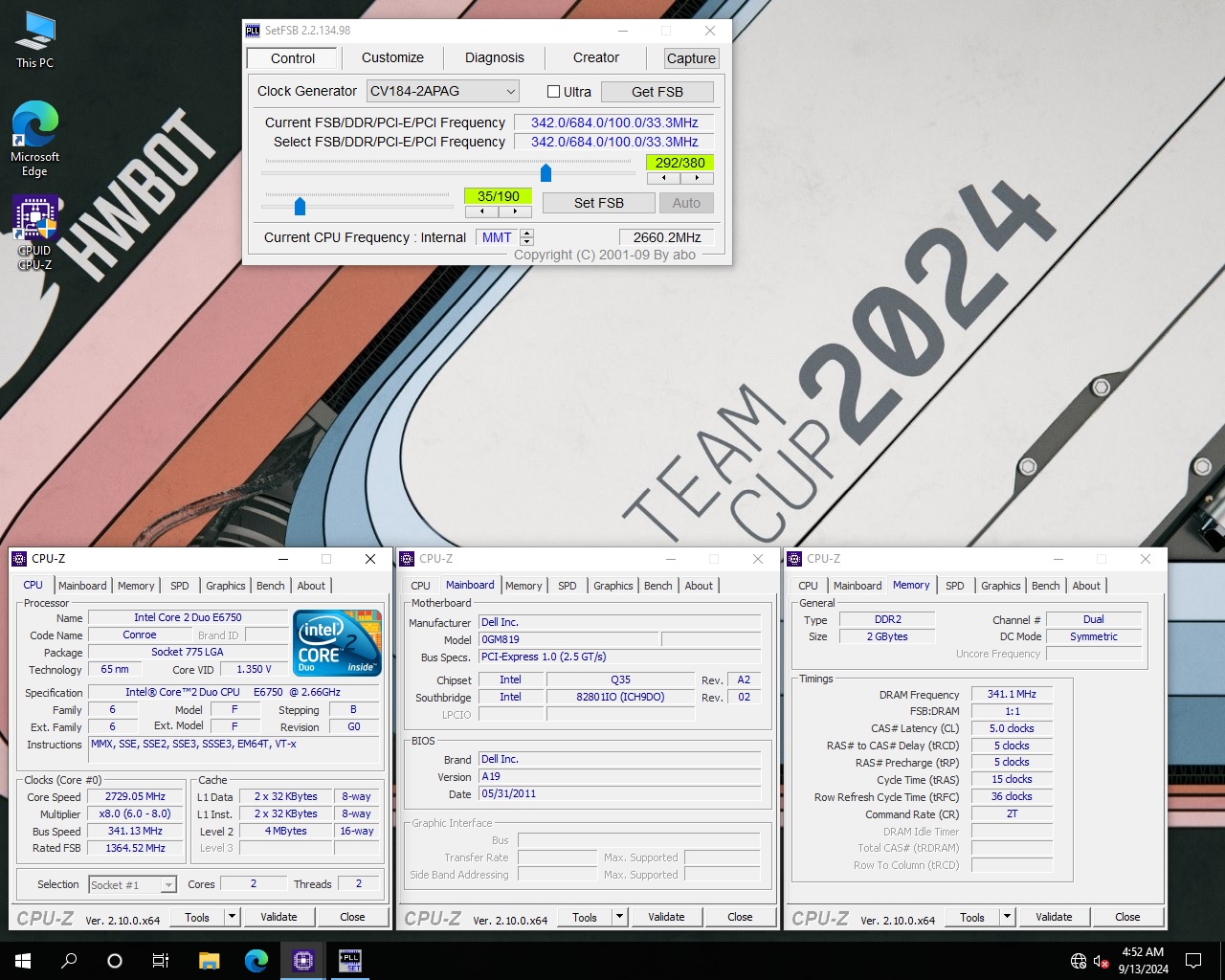Decrease the 35/190 value with left arrow

click(481, 212)
